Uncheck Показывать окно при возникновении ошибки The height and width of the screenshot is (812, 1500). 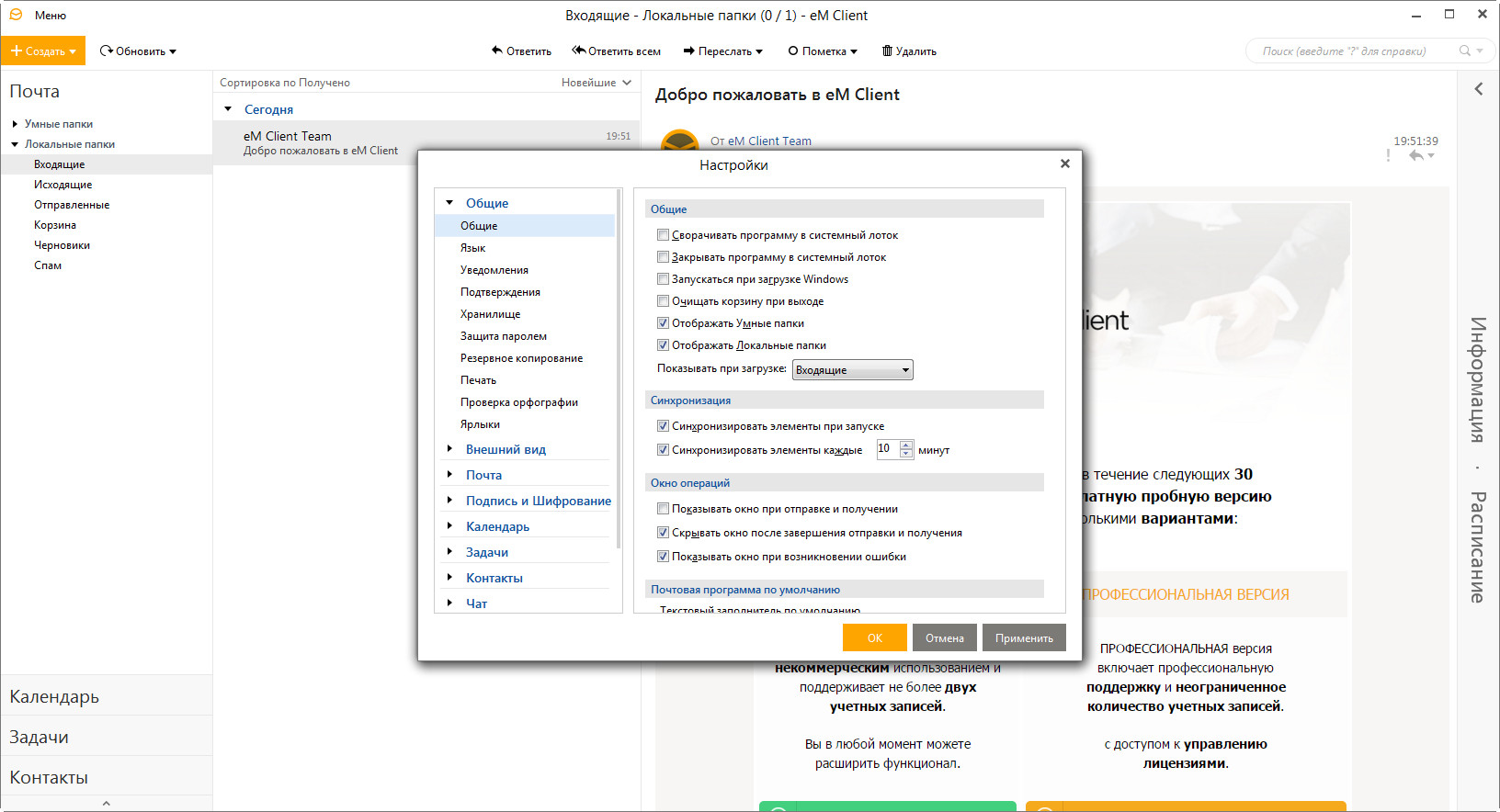pos(663,557)
